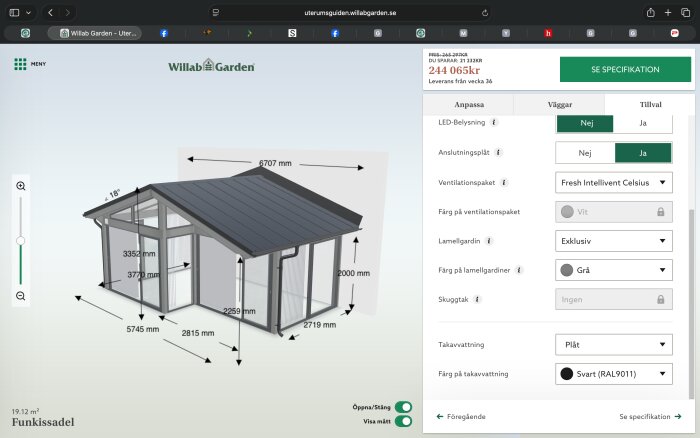Open the green grid MENY icon
This screenshot has width=700, height=438.
pyautogui.click(x=20, y=64)
